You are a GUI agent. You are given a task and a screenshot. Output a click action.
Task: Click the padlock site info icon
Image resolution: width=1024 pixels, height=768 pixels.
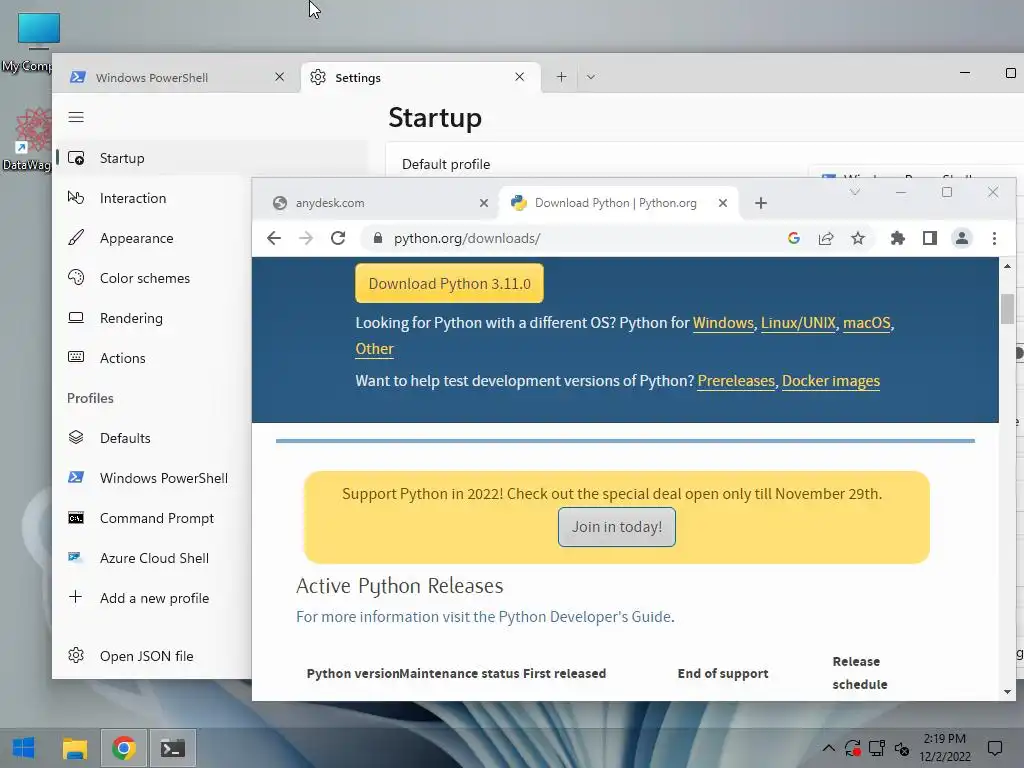(x=377, y=238)
